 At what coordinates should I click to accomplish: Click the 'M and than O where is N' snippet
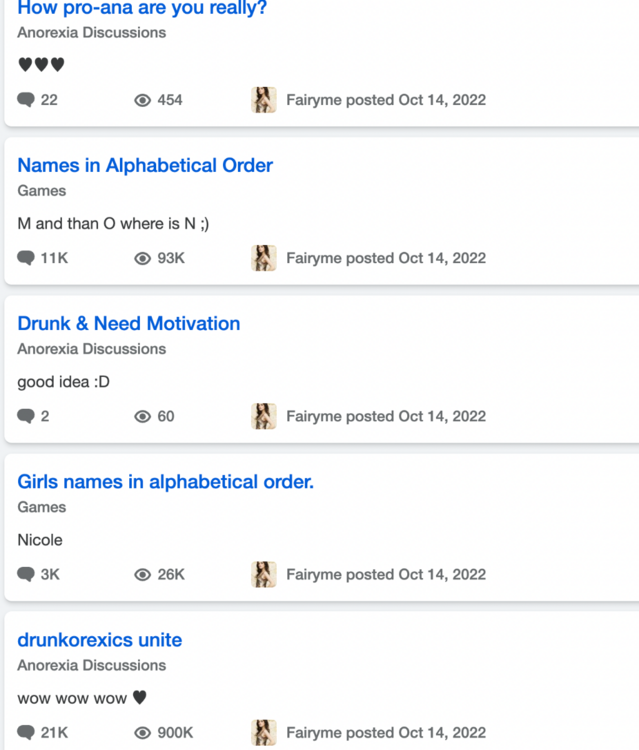[x=113, y=224]
